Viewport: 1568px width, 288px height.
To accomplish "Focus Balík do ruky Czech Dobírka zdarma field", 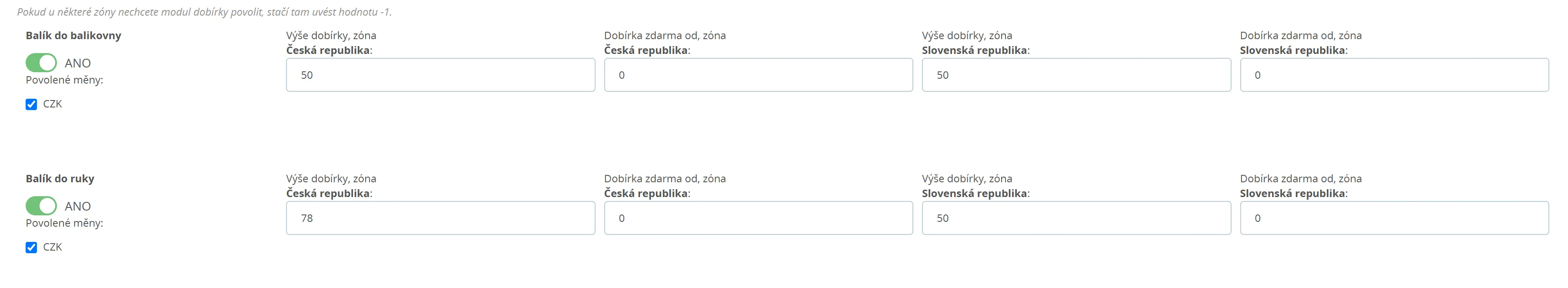I will click(758, 218).
